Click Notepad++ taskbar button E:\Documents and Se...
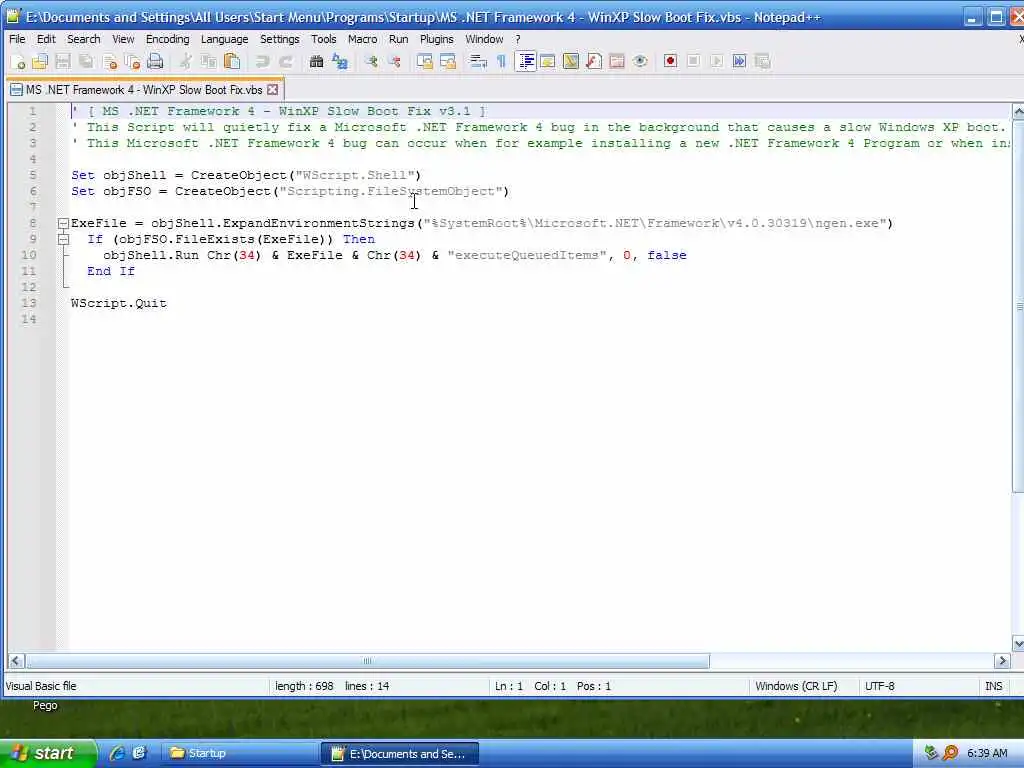 (x=400, y=753)
